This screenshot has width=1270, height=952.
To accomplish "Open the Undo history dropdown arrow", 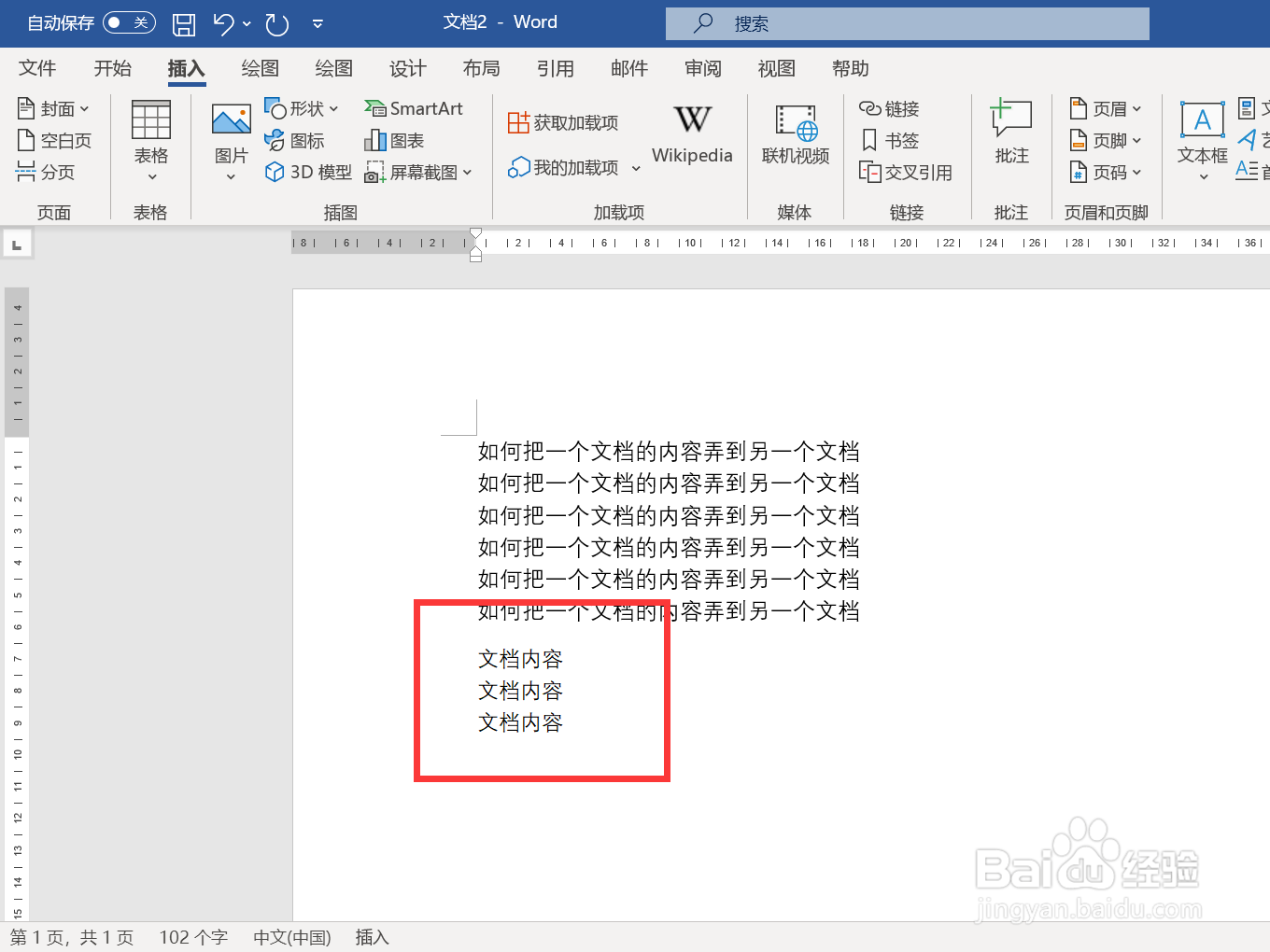I will [x=247, y=24].
